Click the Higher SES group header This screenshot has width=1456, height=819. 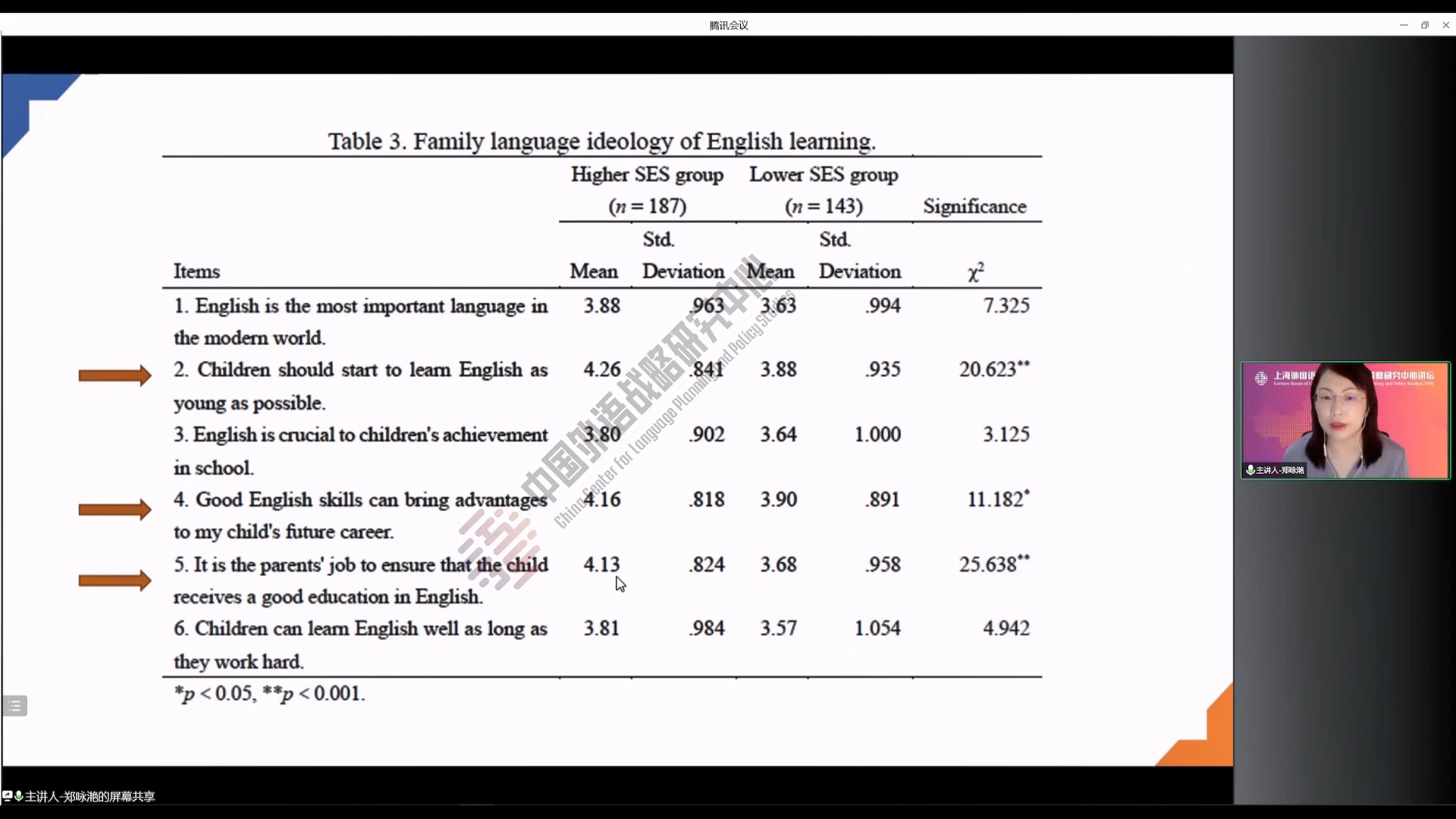click(647, 174)
